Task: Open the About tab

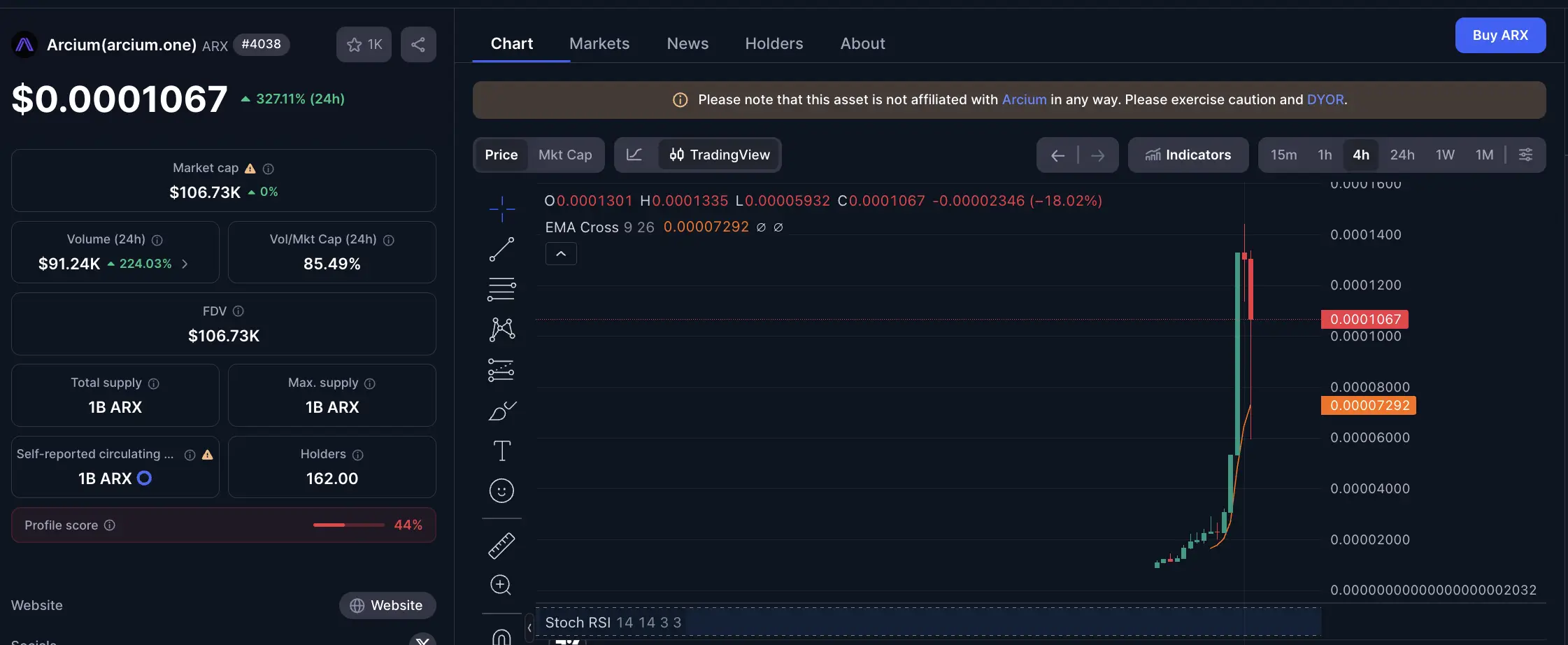Action: 862,43
